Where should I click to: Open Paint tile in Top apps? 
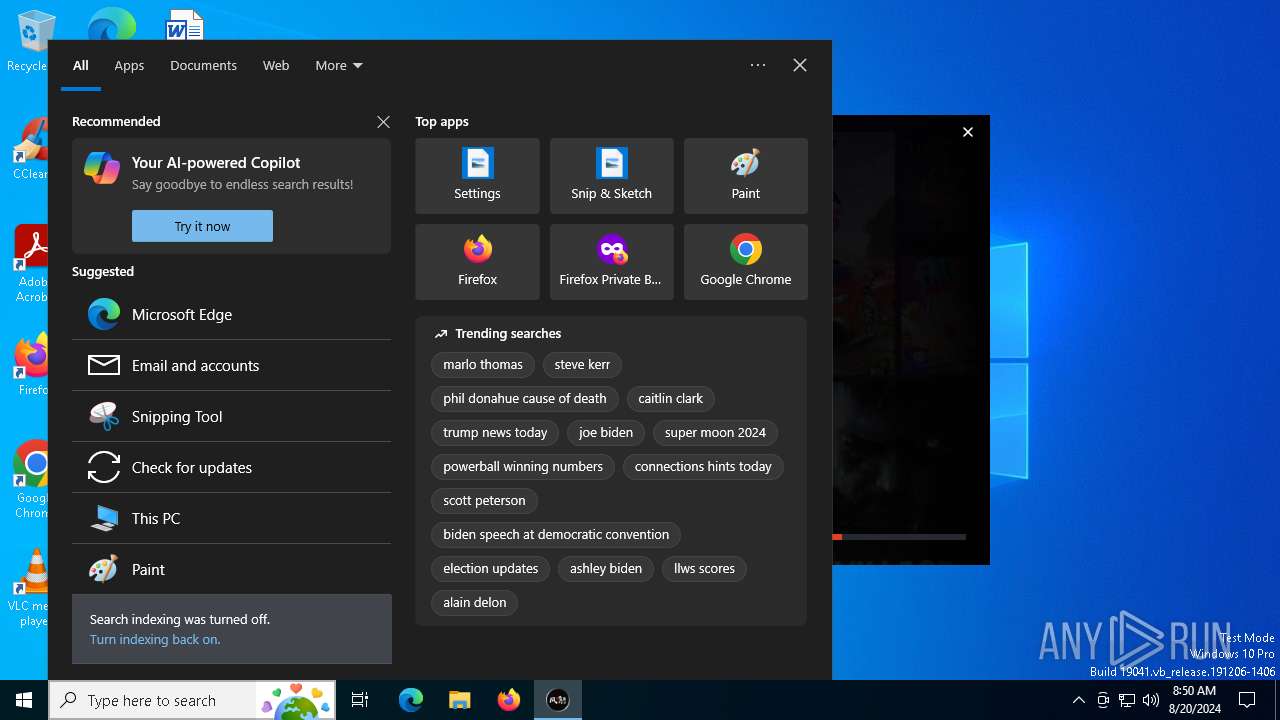pyautogui.click(x=745, y=176)
